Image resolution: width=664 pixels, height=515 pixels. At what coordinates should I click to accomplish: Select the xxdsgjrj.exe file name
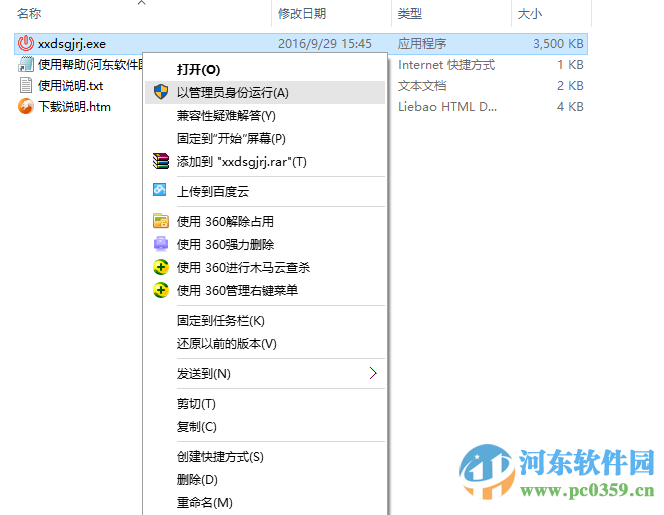tap(72, 44)
